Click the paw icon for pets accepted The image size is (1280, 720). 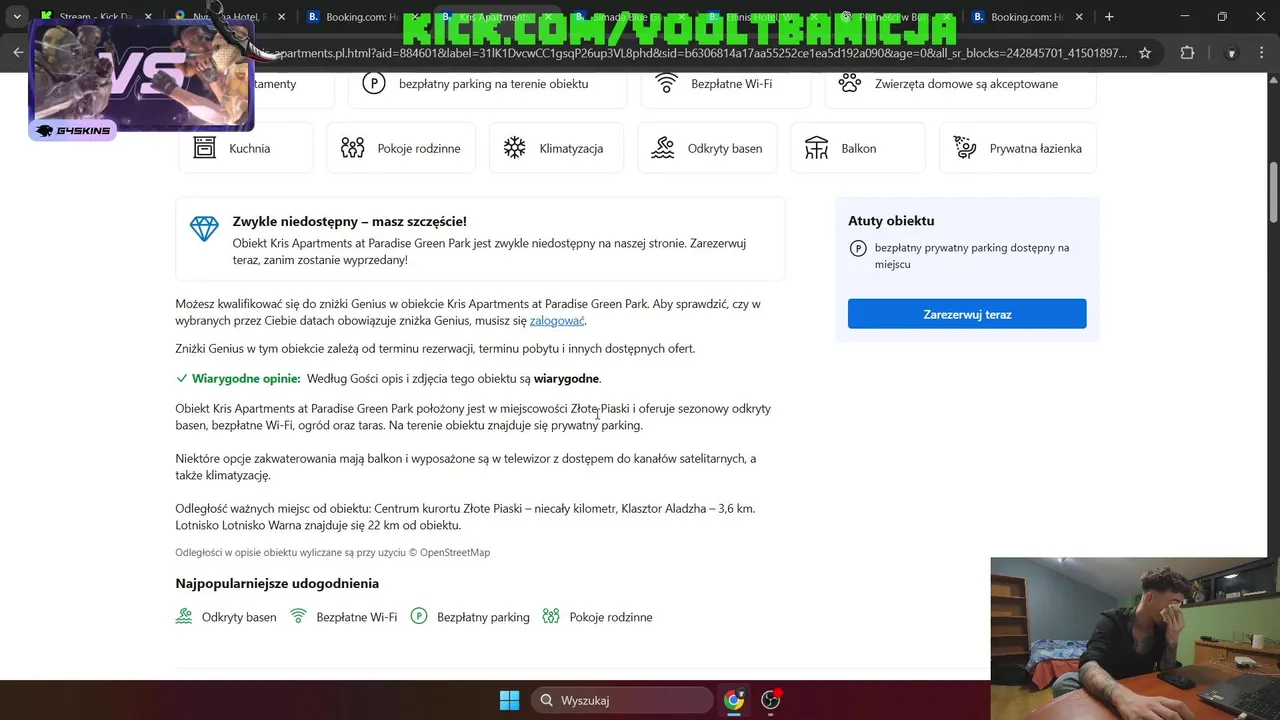(x=849, y=84)
